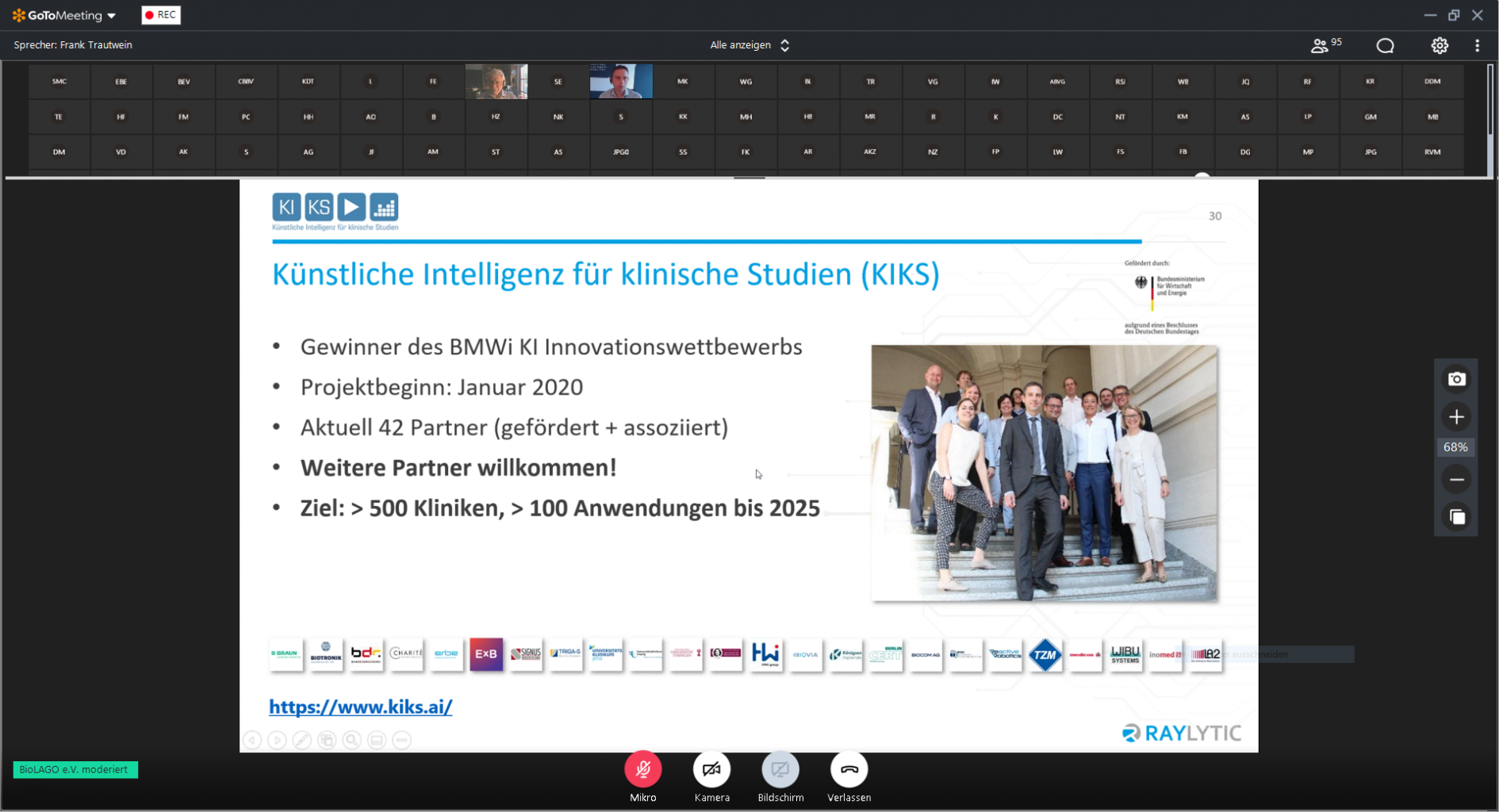Expand the GoToMeeting dropdown menu

(x=112, y=16)
